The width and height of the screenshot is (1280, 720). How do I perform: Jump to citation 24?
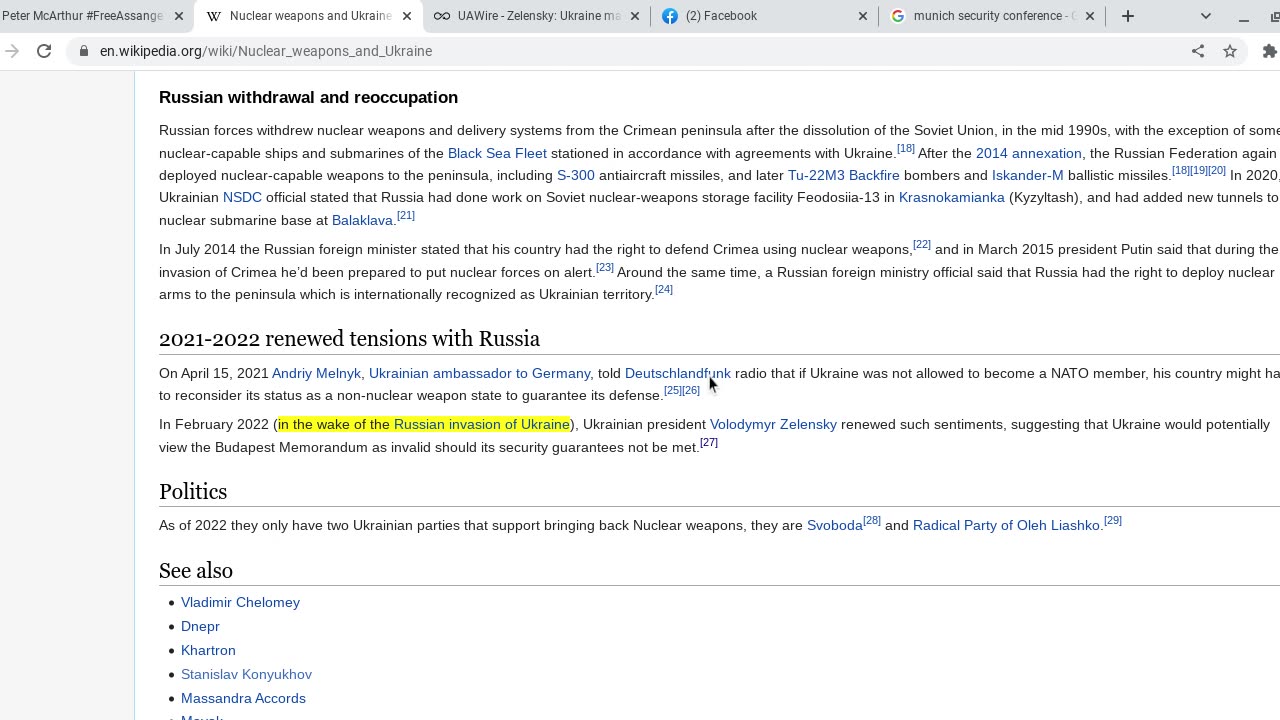pyautogui.click(x=664, y=289)
